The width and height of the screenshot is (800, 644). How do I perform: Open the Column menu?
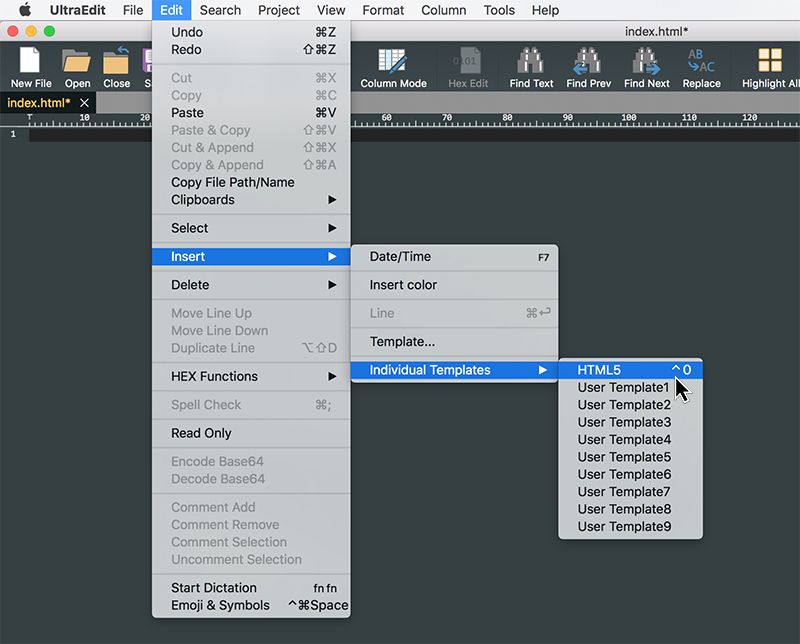[443, 10]
